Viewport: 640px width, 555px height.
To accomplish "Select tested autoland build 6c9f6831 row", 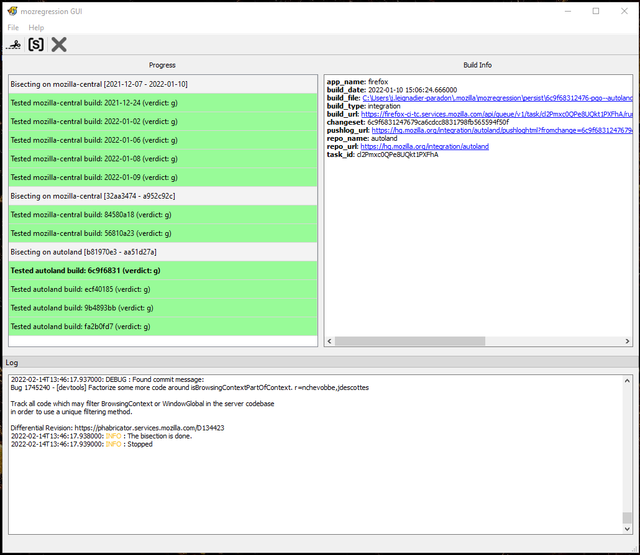I will [163, 271].
